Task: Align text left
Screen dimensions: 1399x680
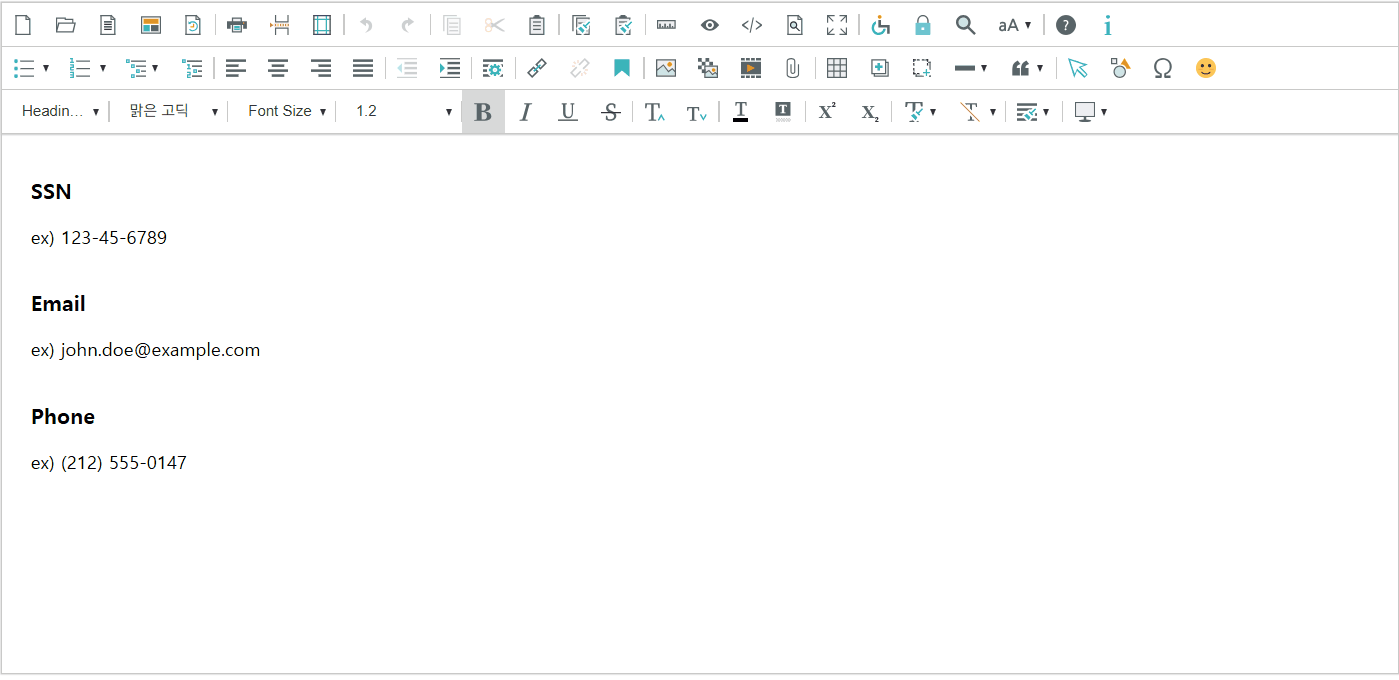Action: click(235, 68)
